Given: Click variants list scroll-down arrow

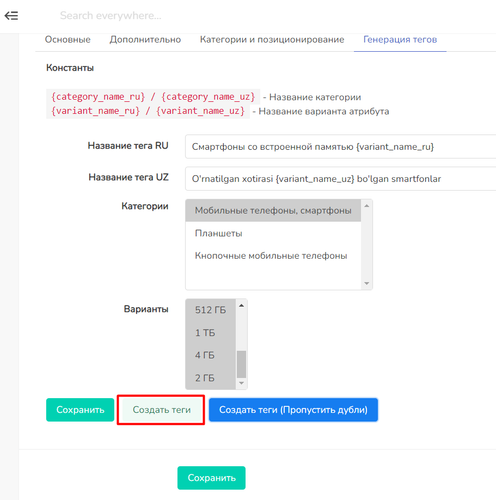Looking at the screenshot, I should click(242, 383).
